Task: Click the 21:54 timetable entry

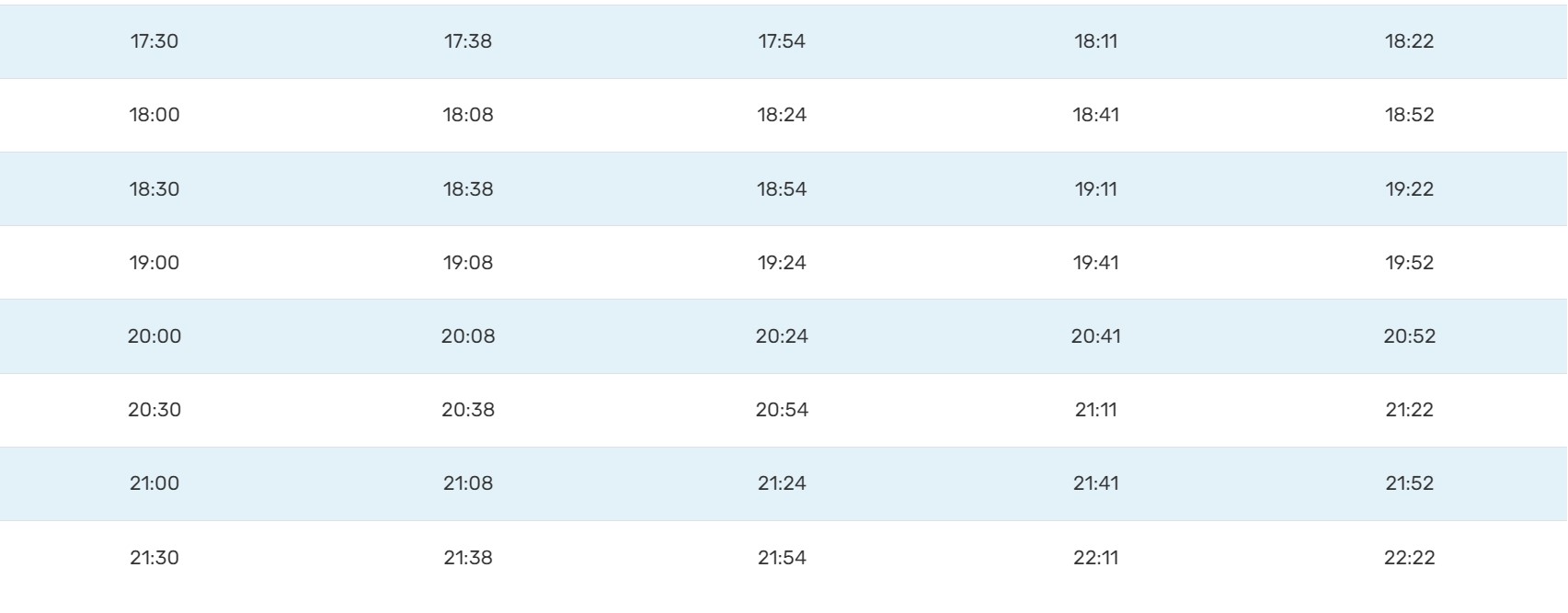Action: coord(782,558)
